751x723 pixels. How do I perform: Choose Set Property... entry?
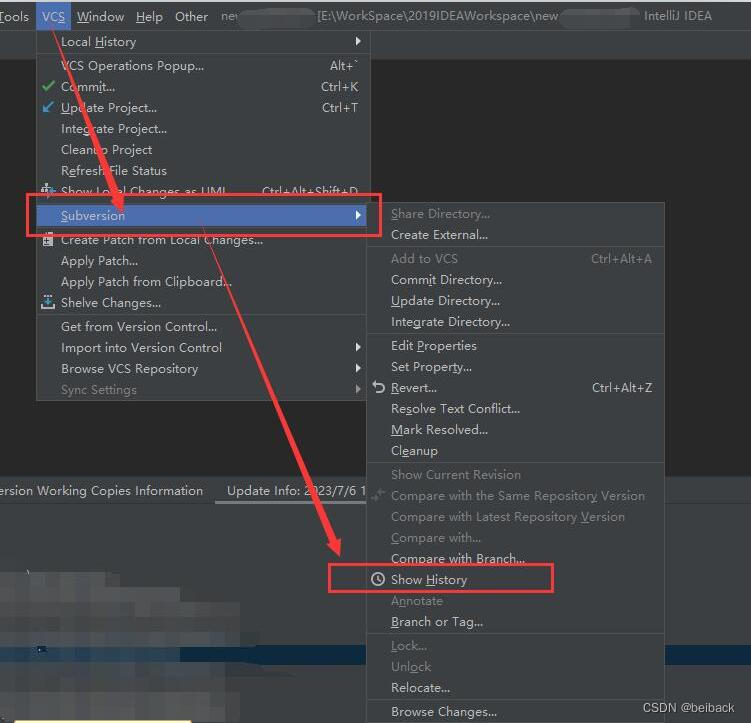515,367
